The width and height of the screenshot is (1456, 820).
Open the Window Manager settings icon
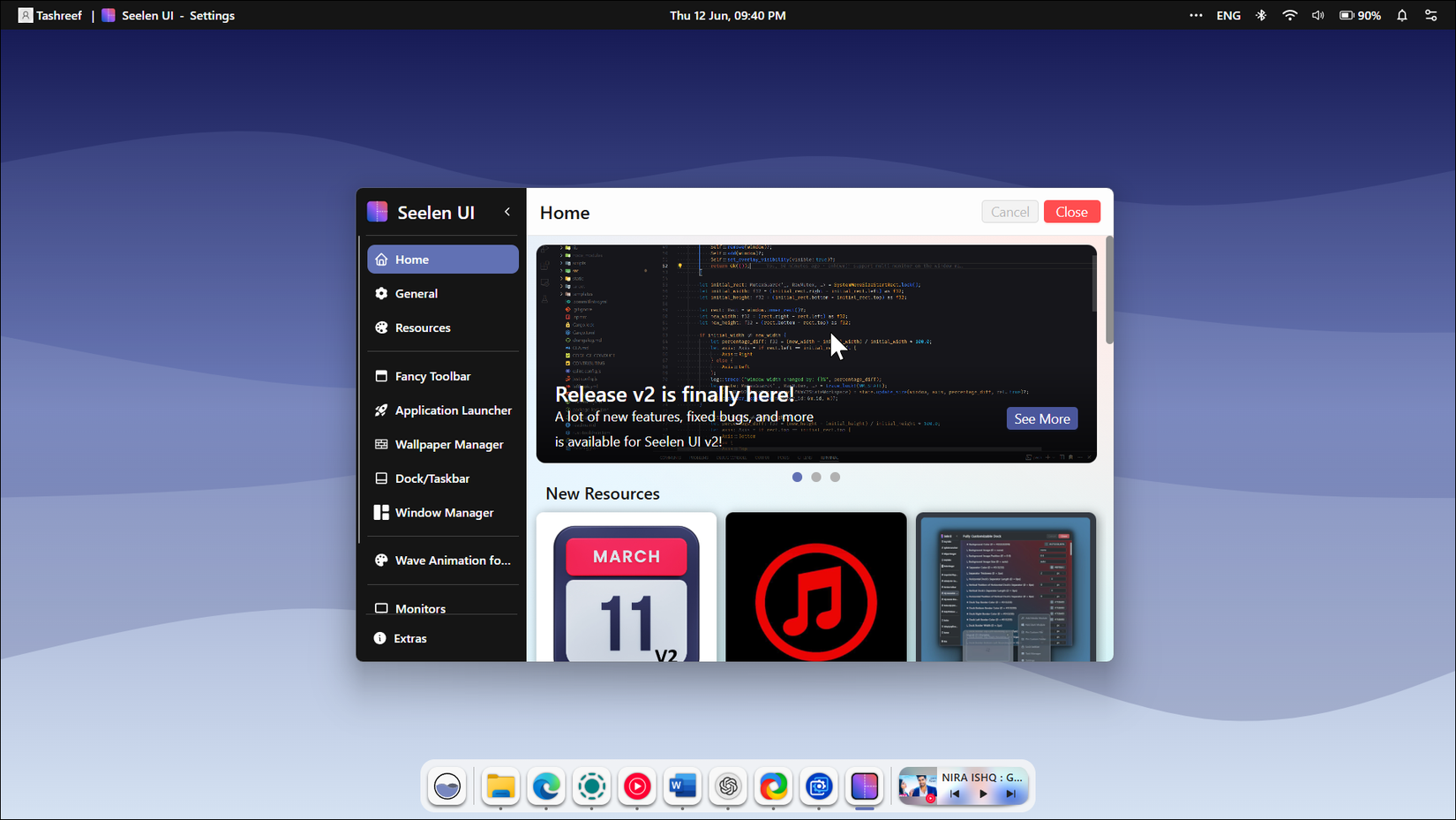tap(382, 512)
